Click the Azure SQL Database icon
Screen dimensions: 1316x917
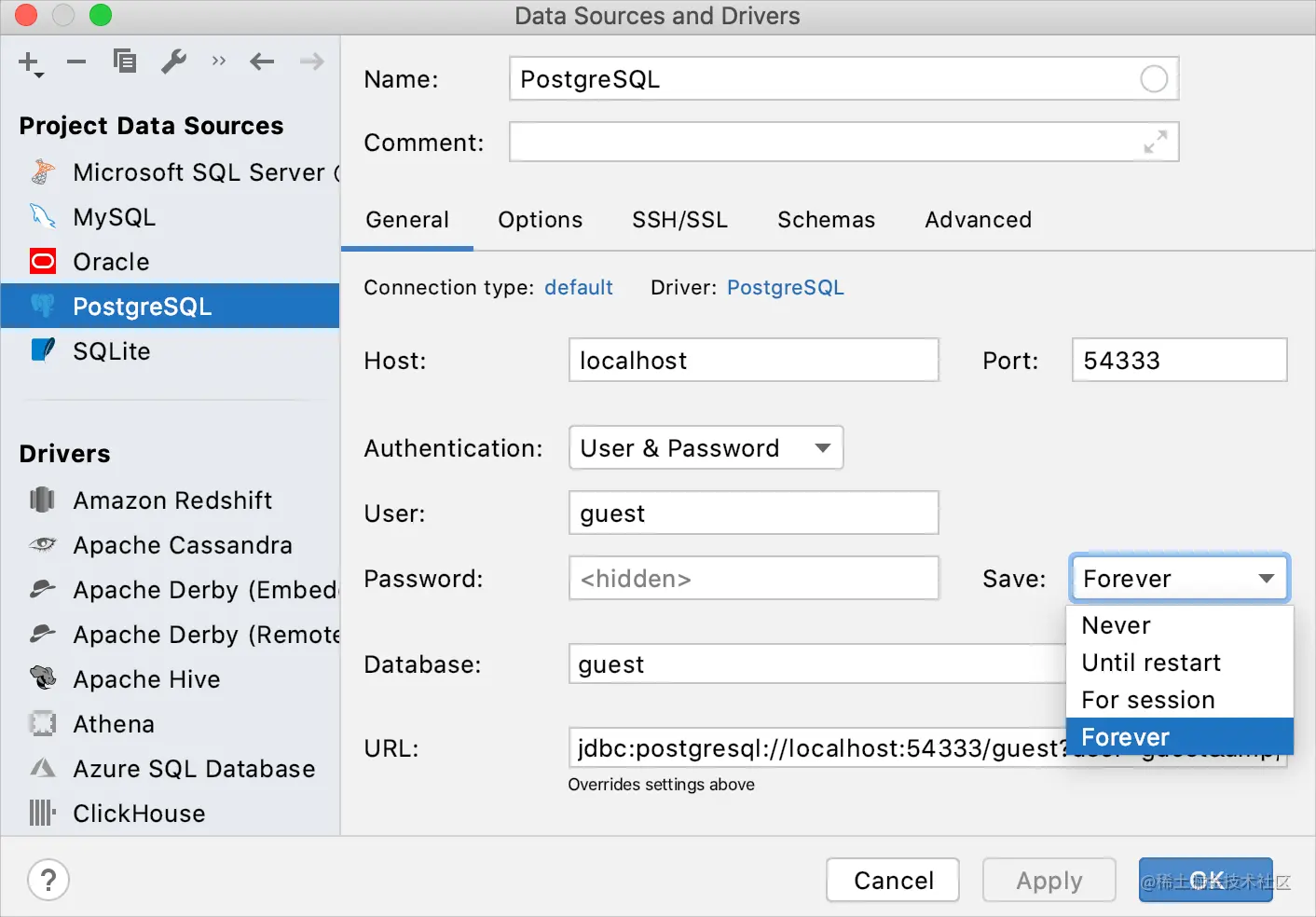coord(43,768)
